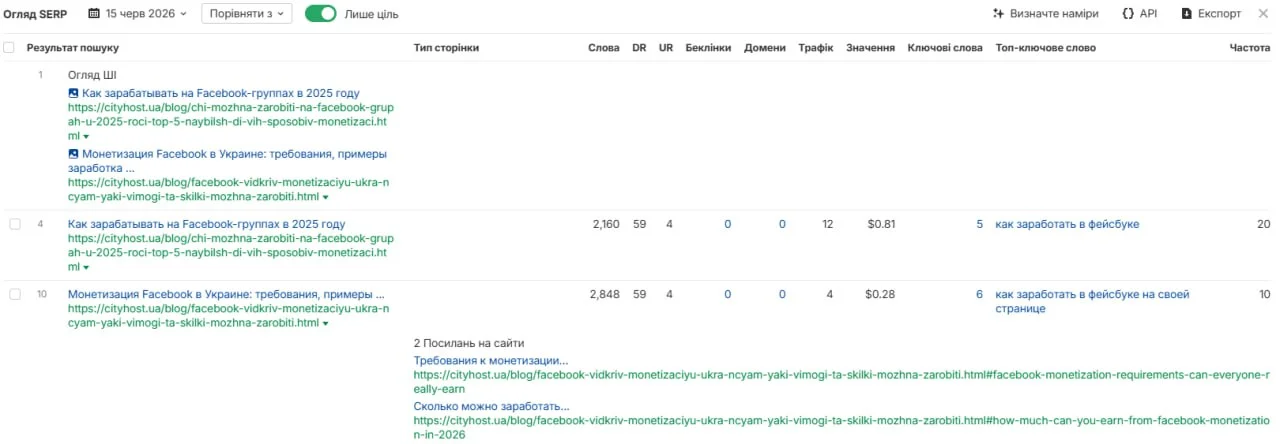The image size is (1280, 444).
Task: Sort by Трафік column header
Action: 816,48
